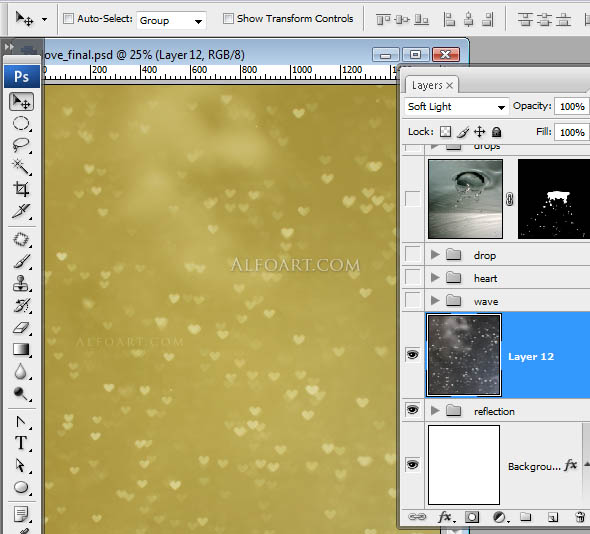Select the Move tool in the toolbox

click(x=21, y=102)
